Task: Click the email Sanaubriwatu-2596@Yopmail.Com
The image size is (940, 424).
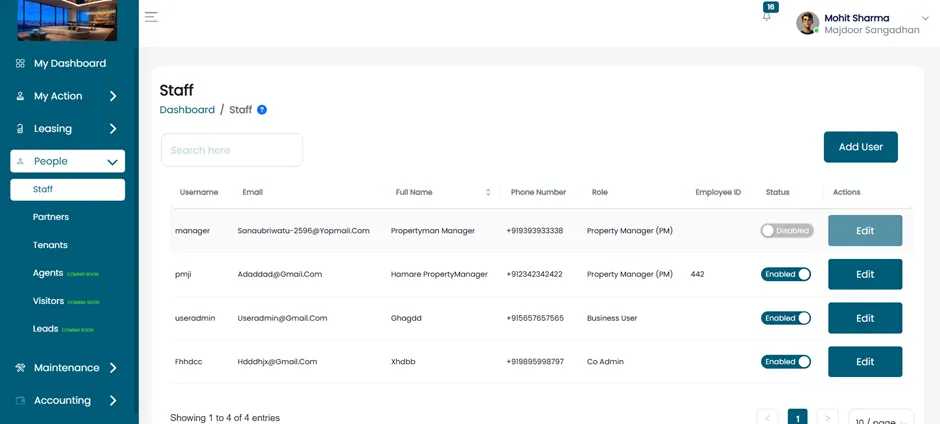Action: click(303, 230)
